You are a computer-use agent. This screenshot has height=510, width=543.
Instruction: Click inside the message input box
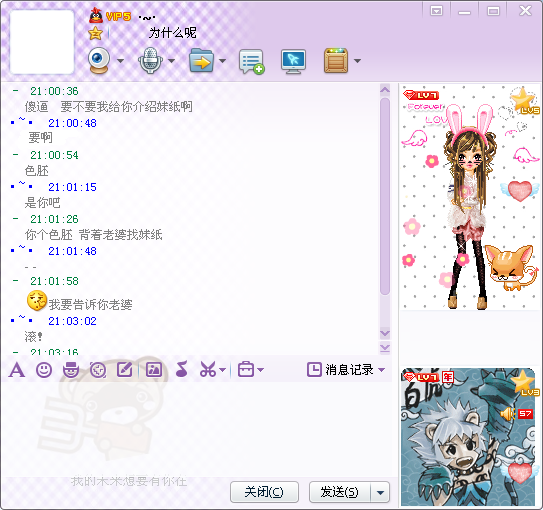(x=197, y=429)
